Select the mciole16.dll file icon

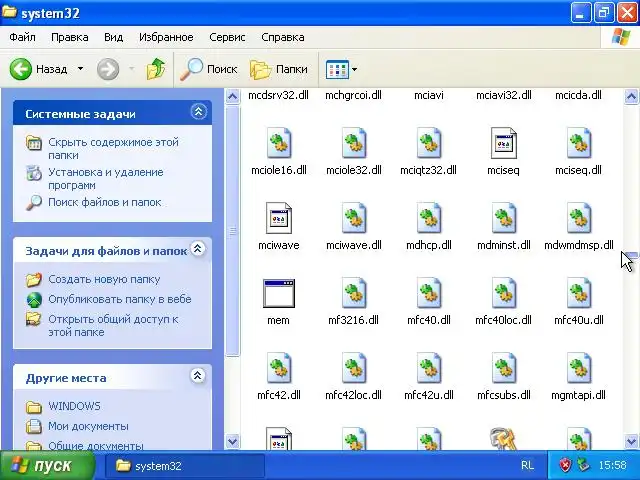click(279, 143)
